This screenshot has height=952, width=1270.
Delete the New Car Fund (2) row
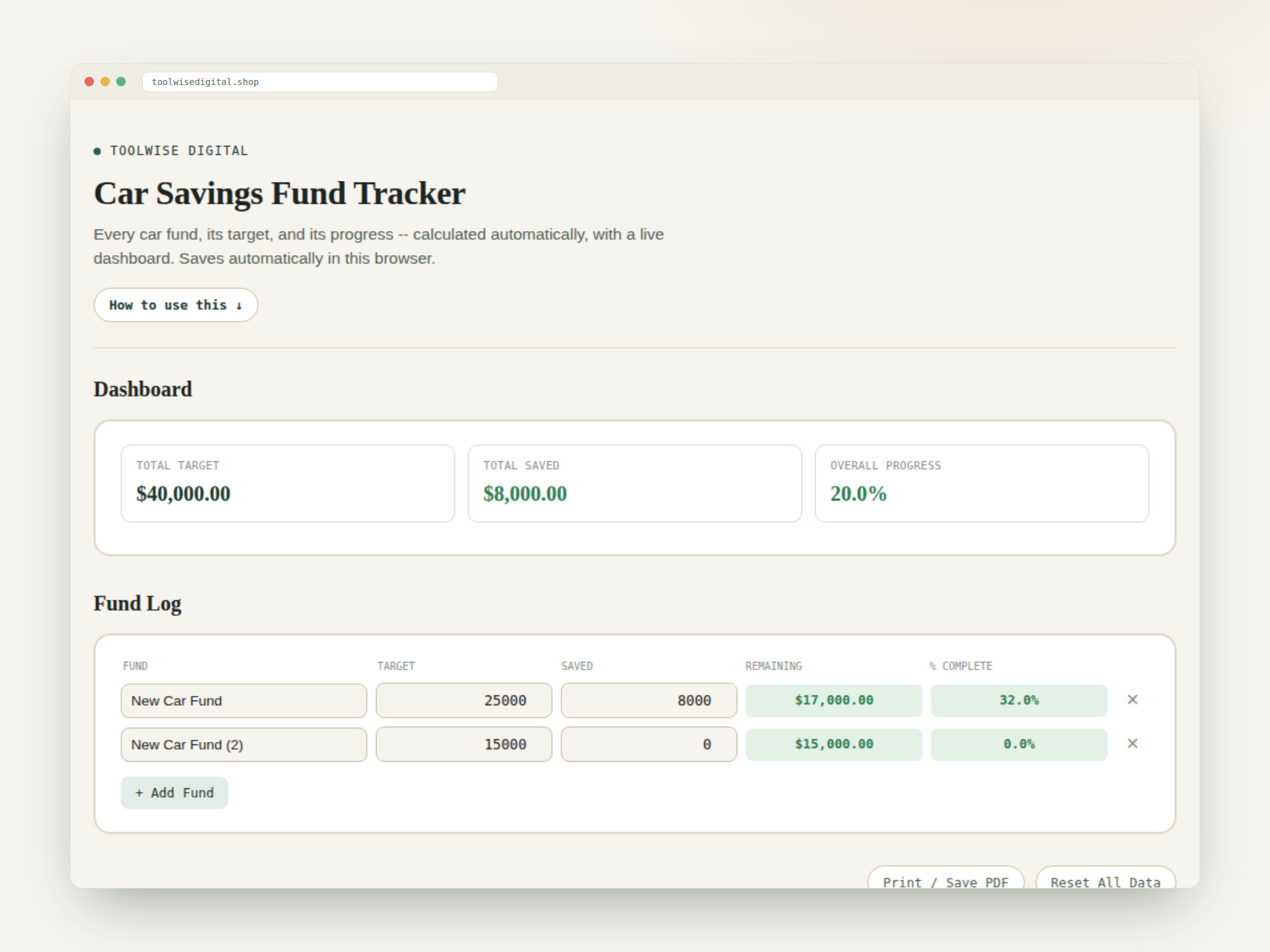[x=1132, y=743]
